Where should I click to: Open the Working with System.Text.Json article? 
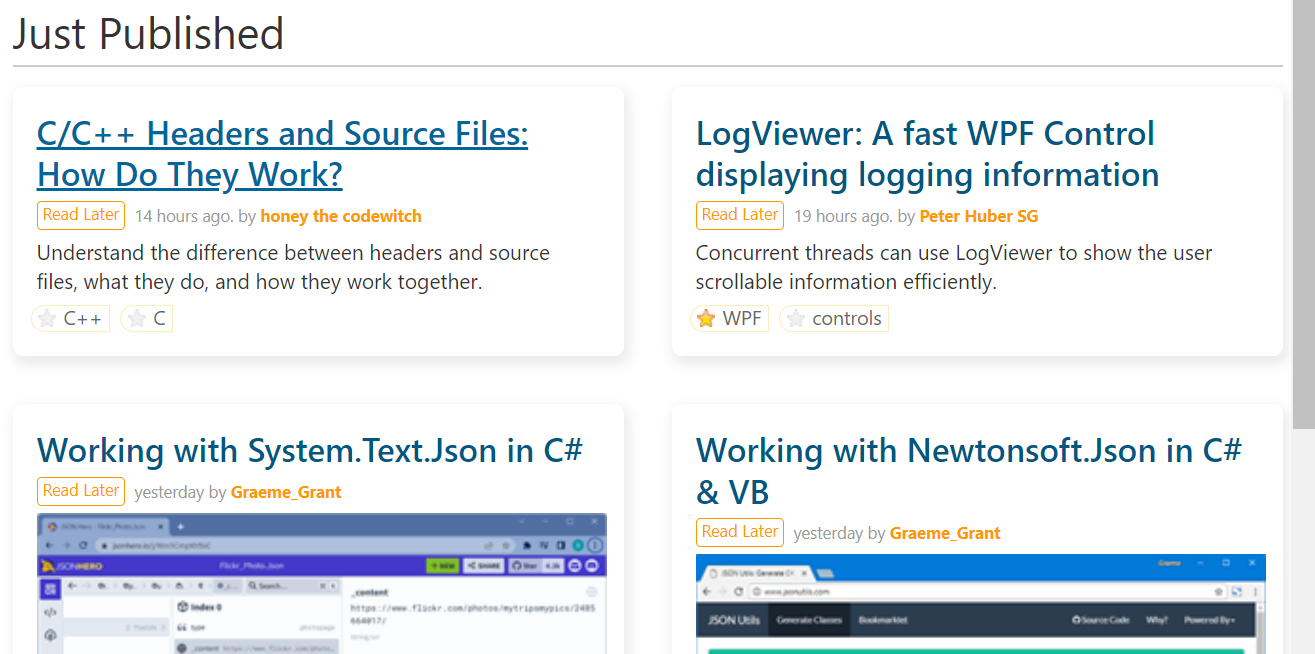(310, 450)
